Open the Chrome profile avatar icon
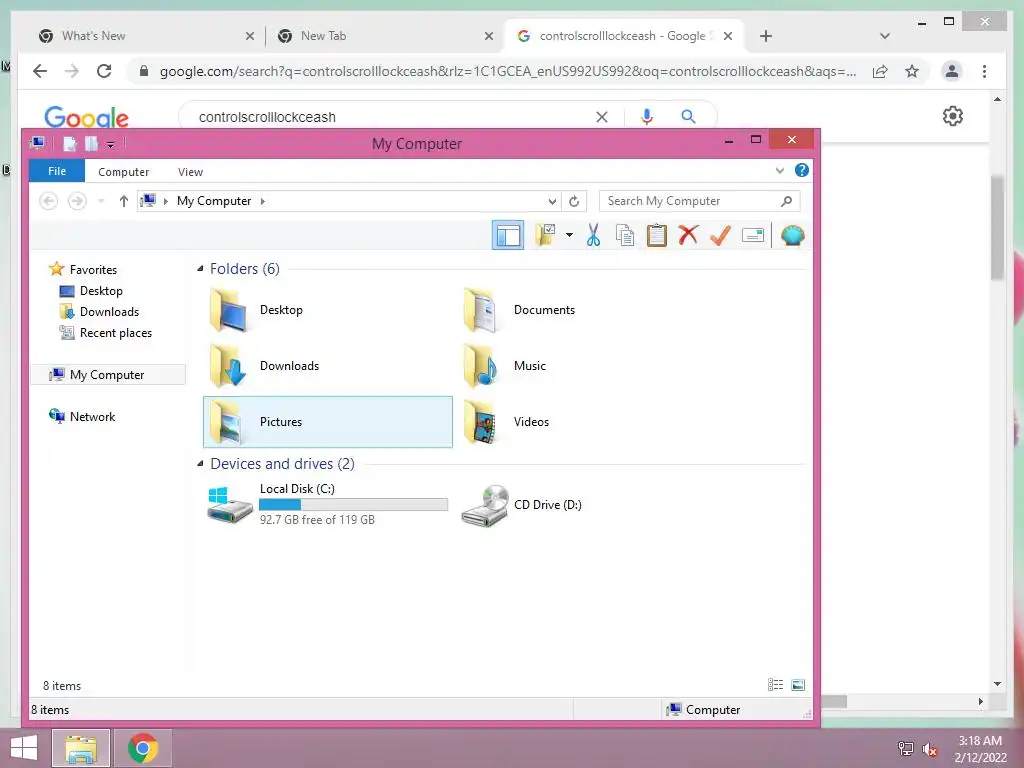This screenshot has height=768, width=1024. [x=952, y=71]
